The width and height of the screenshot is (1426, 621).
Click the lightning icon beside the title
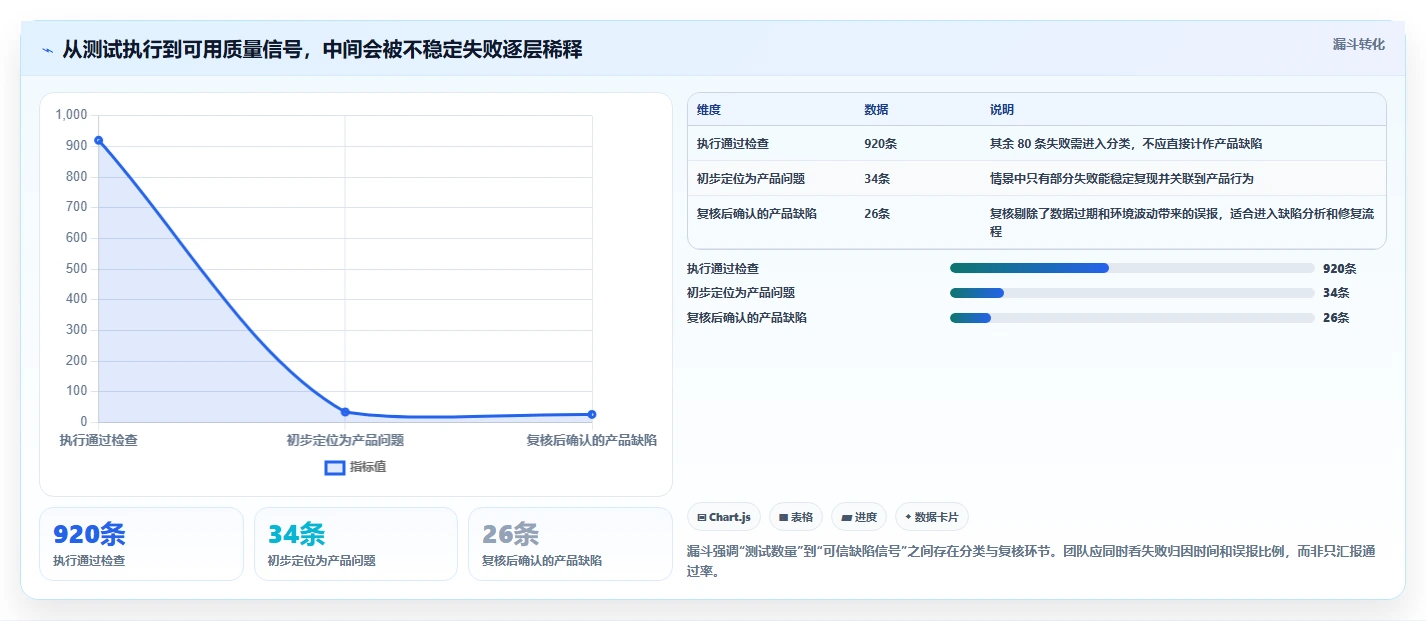pos(48,50)
